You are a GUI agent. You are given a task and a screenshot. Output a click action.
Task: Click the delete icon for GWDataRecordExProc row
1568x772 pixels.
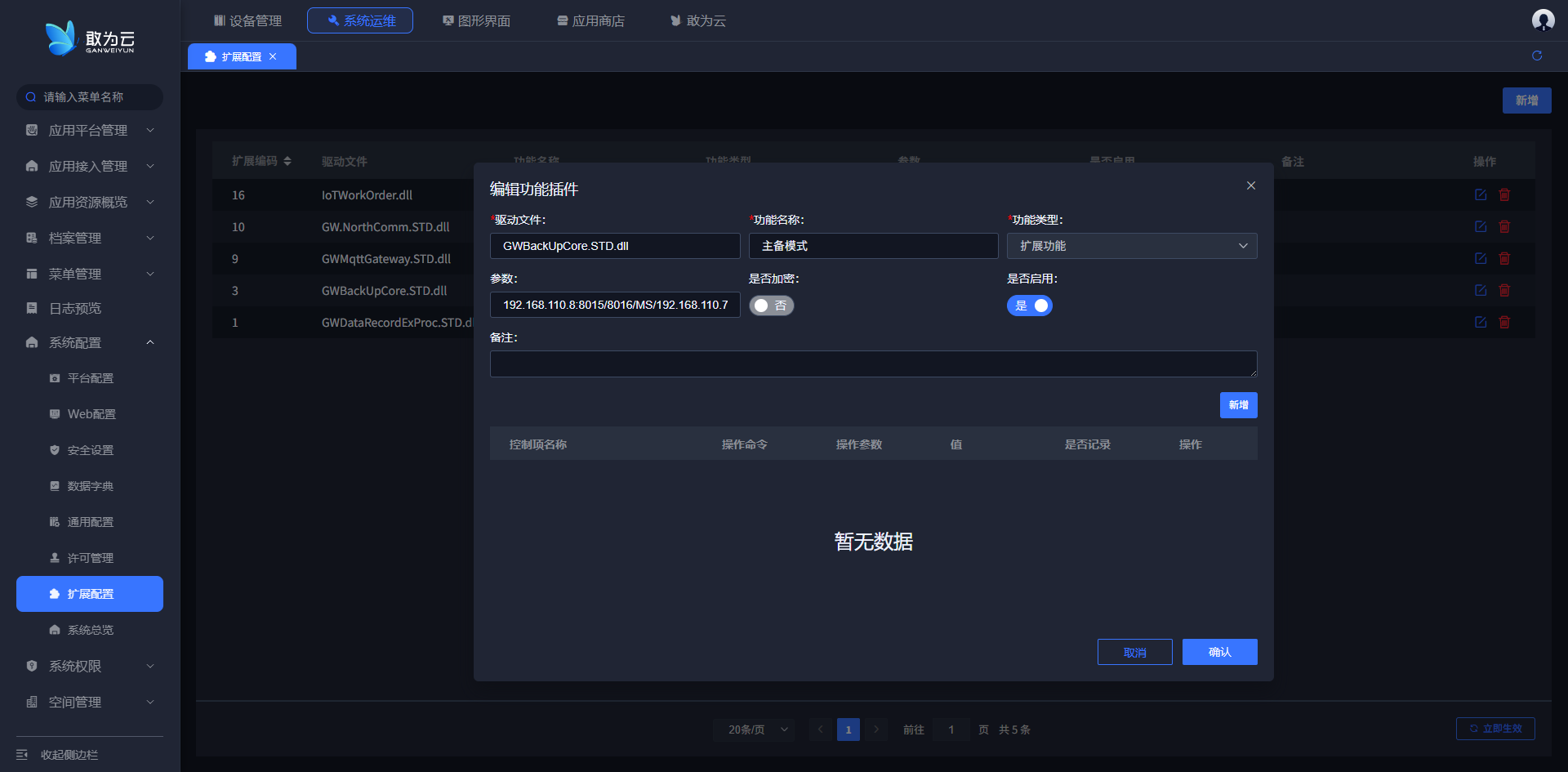click(1504, 322)
